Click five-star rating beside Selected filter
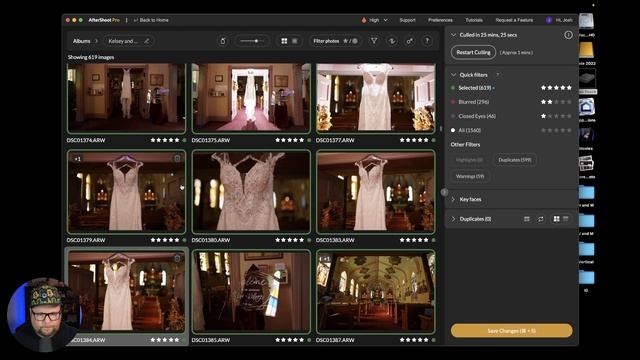The height and width of the screenshot is (360, 640). [556, 88]
